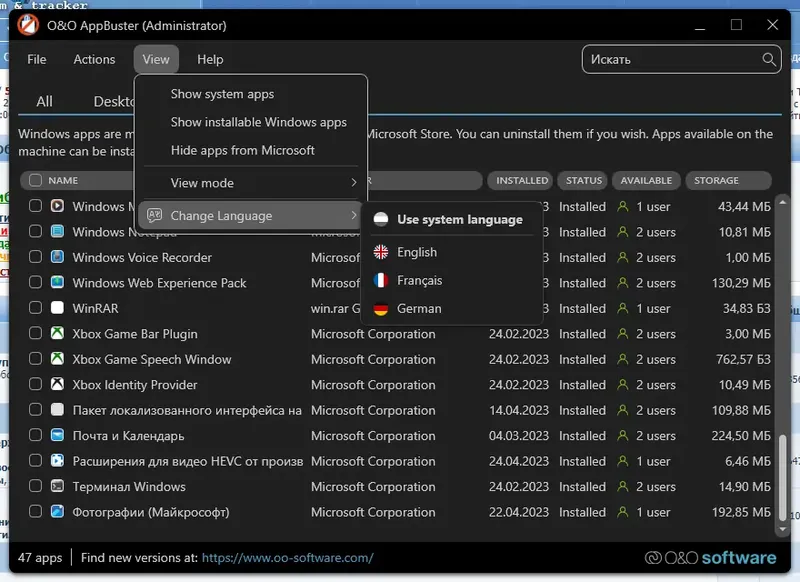
Task: Click the Xbox Game Bar Plugin icon
Action: click(57, 334)
